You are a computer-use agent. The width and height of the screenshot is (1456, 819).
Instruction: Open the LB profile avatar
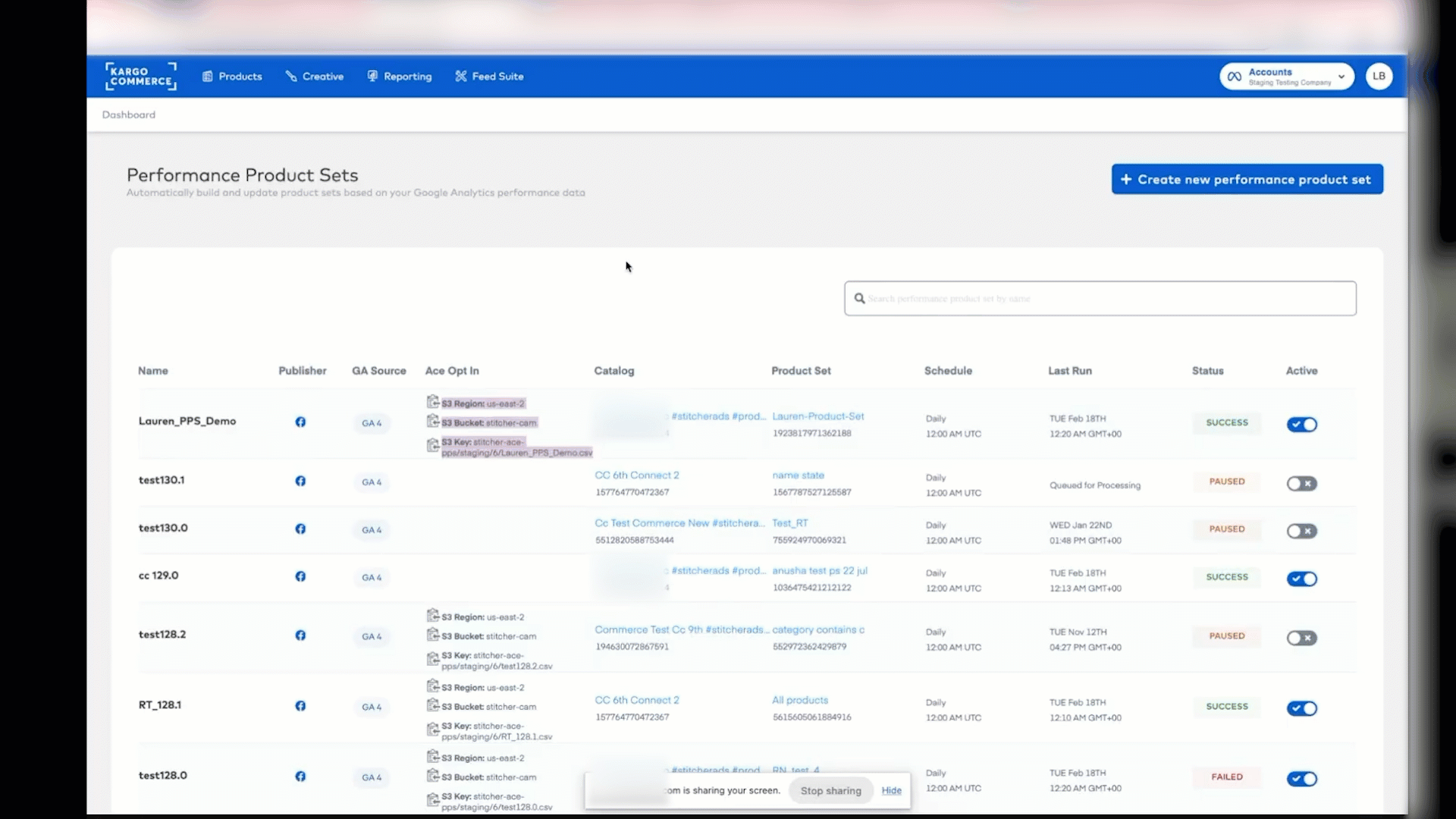1379,76
